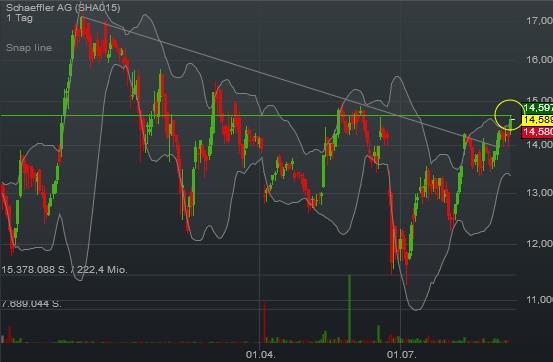Click the tall red volume bar at 01.04.
The width and height of the screenshot is (553, 362).
(x=265, y=323)
